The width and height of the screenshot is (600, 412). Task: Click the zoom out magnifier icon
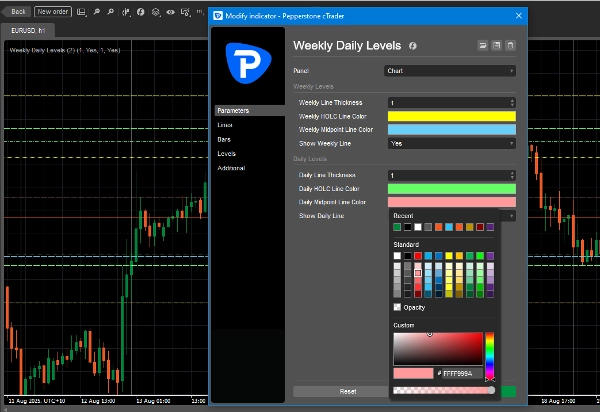pyautogui.click(x=111, y=12)
